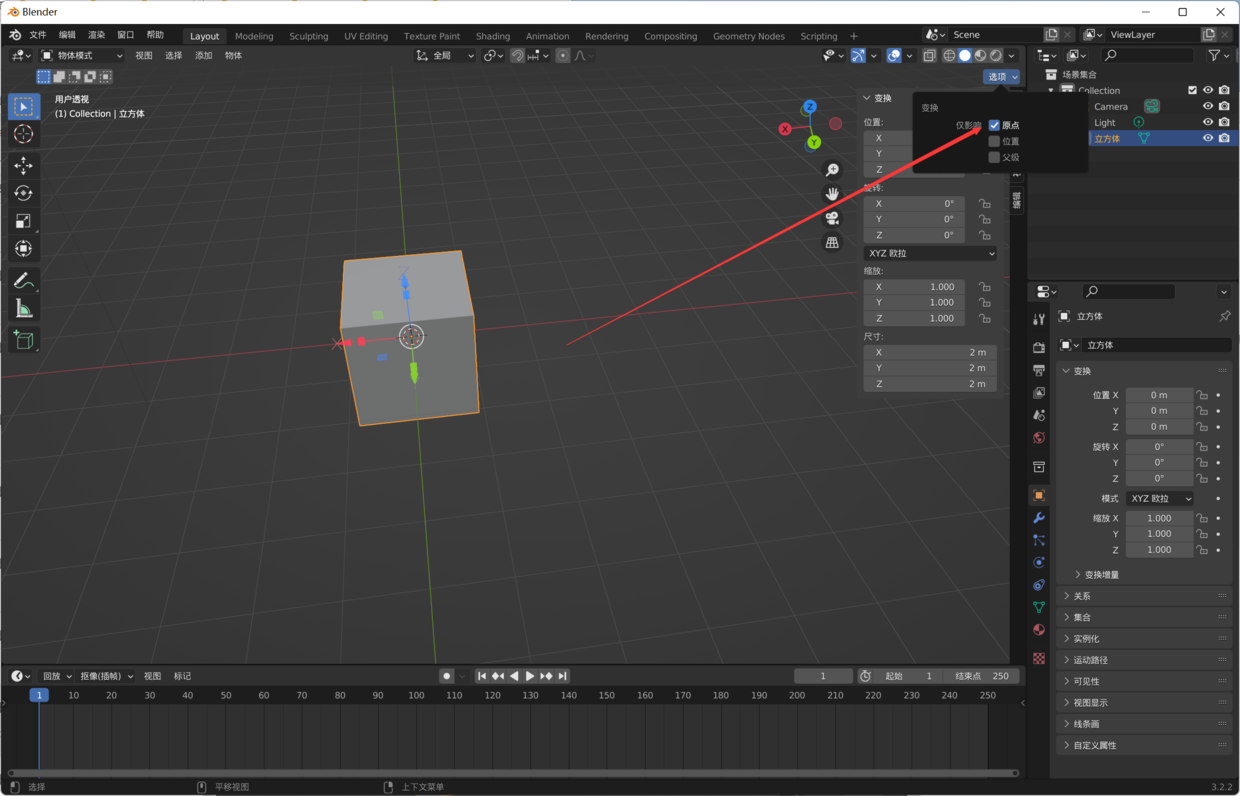Viewport: 1240px width, 796px height.
Task: Select the Camera item in outliner
Action: (1111, 106)
